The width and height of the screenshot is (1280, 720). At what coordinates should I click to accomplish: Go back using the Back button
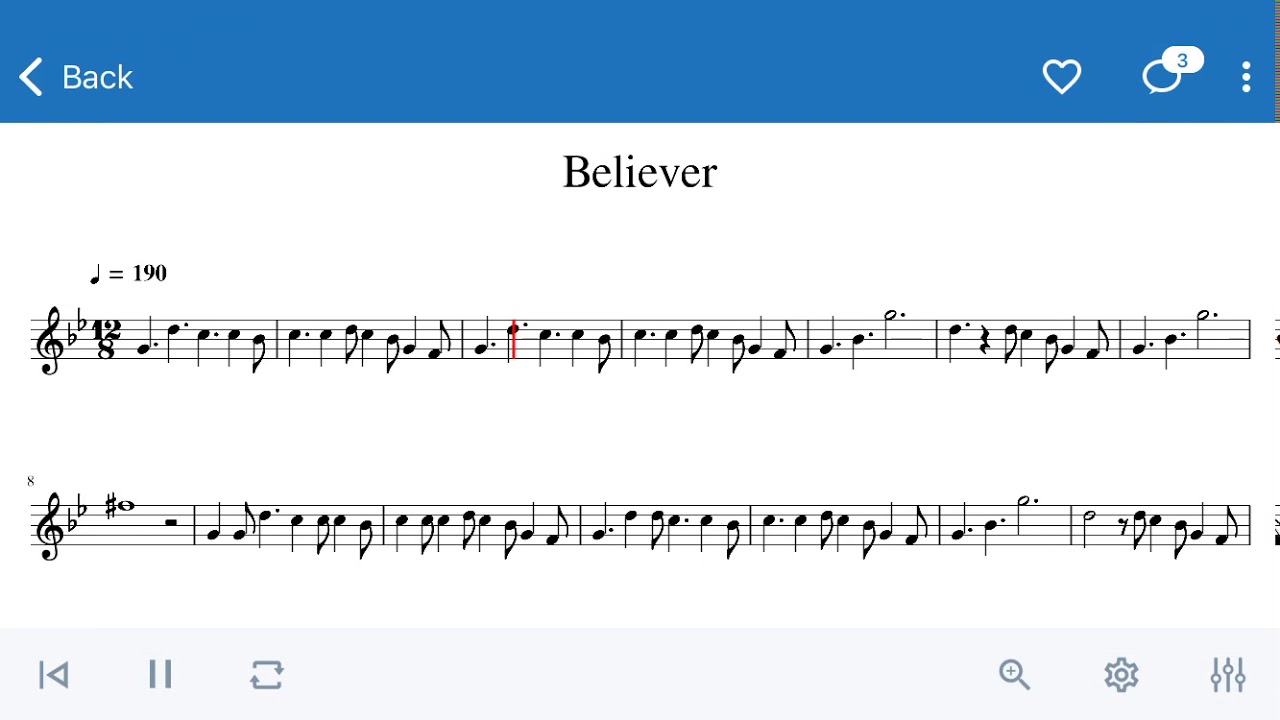click(76, 77)
